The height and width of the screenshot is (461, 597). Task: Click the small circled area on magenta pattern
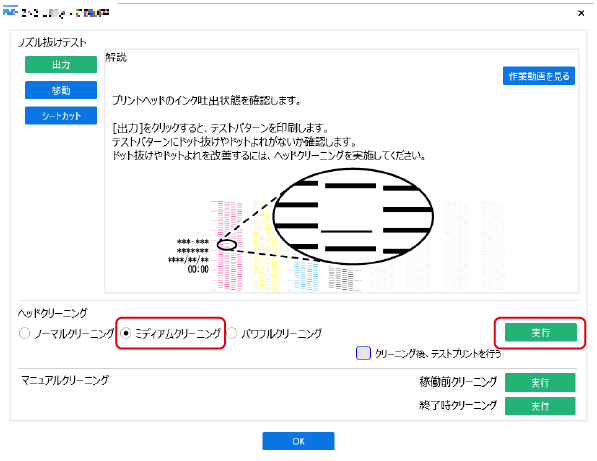click(227, 245)
